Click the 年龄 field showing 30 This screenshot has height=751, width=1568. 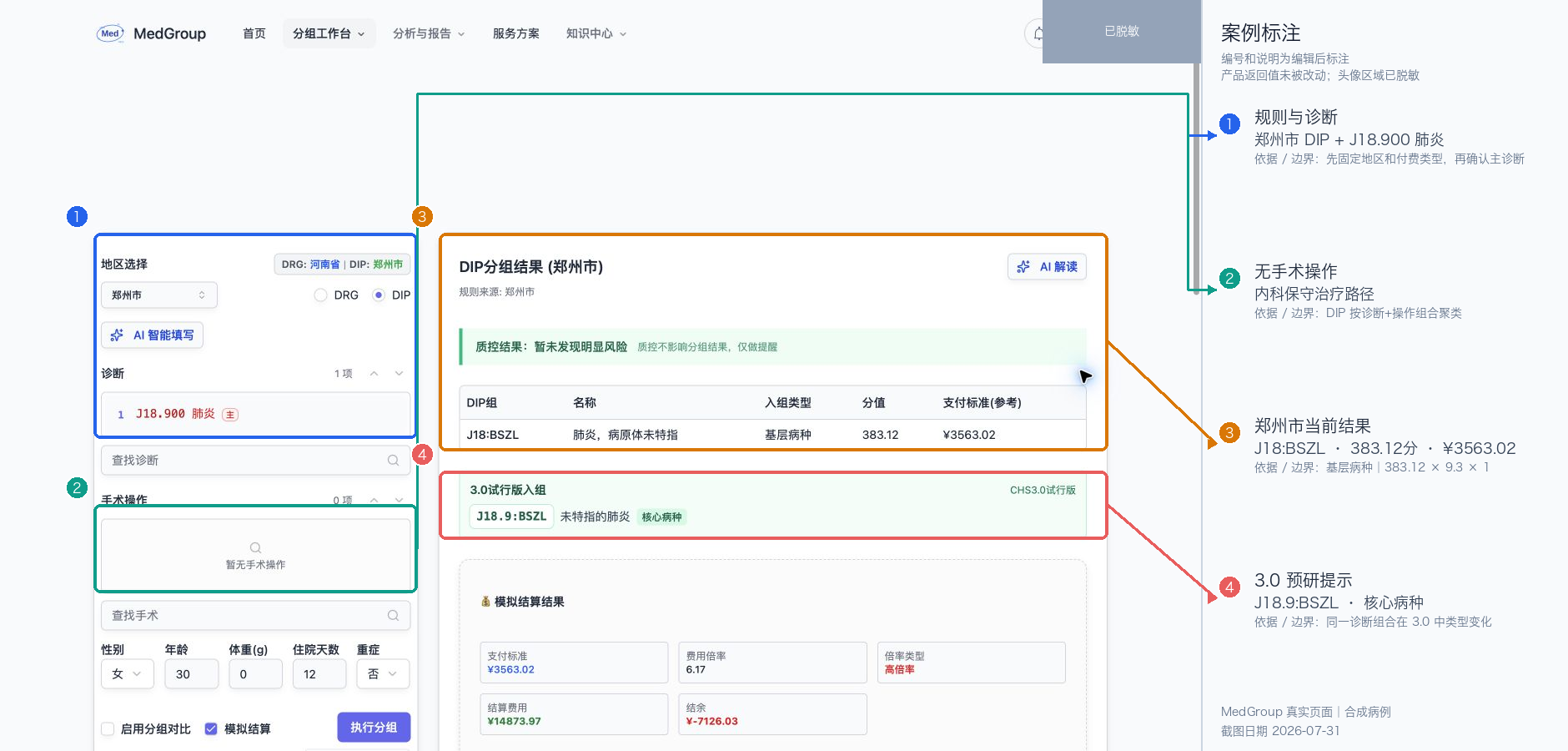[x=192, y=674]
